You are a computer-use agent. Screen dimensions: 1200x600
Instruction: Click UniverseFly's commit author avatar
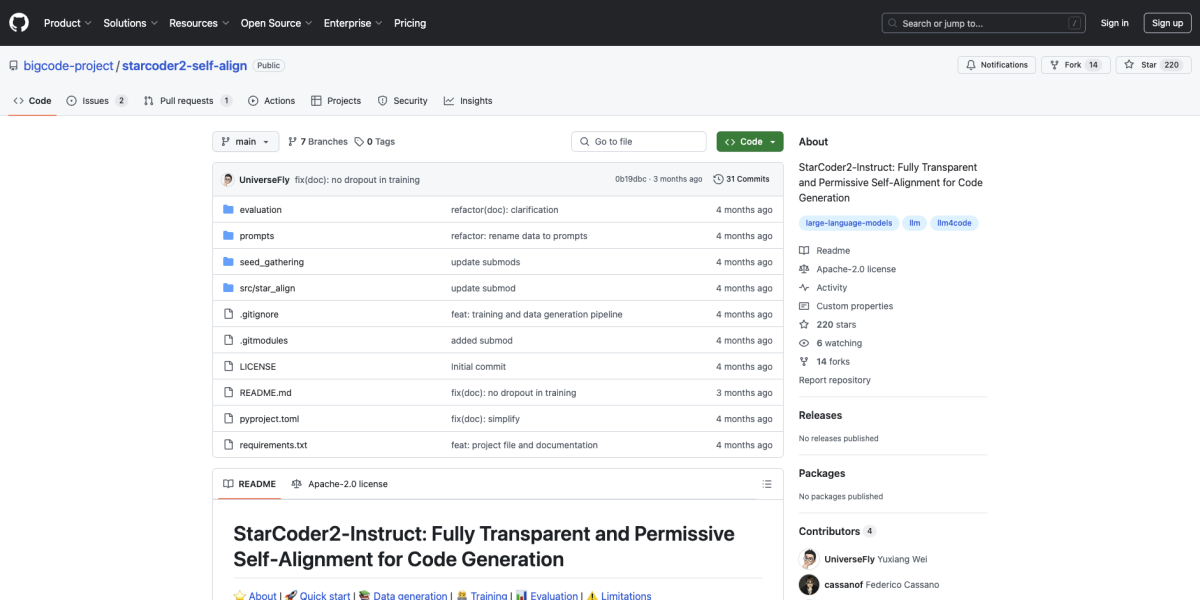pos(228,180)
